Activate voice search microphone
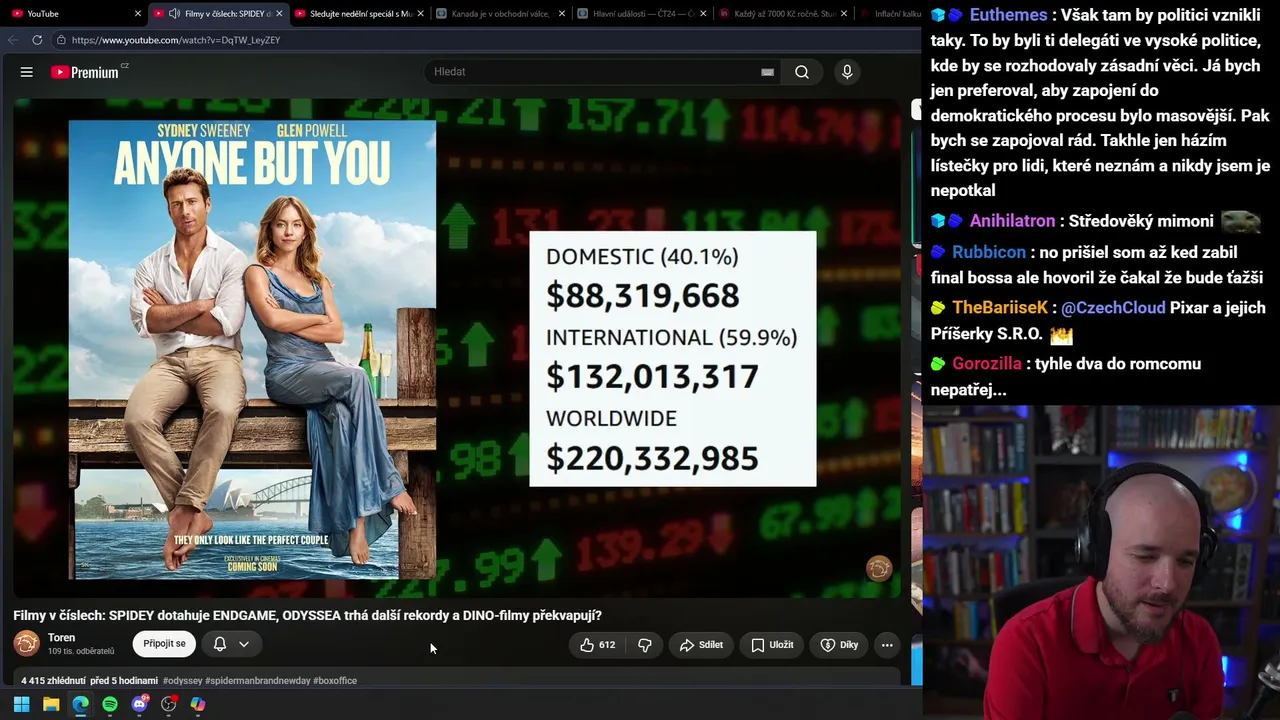The height and width of the screenshot is (720, 1280). (847, 72)
